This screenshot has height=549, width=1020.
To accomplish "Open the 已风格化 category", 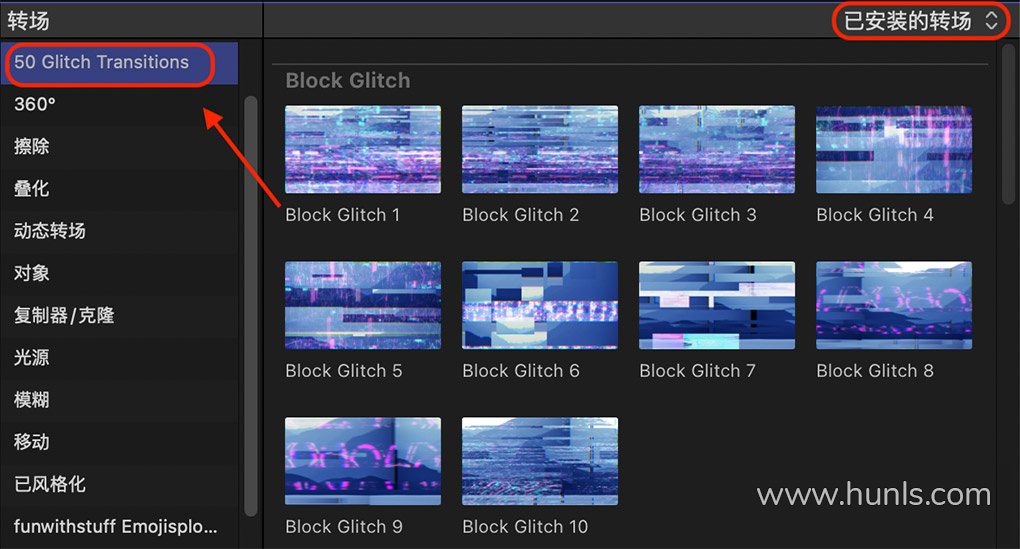I will point(119,484).
